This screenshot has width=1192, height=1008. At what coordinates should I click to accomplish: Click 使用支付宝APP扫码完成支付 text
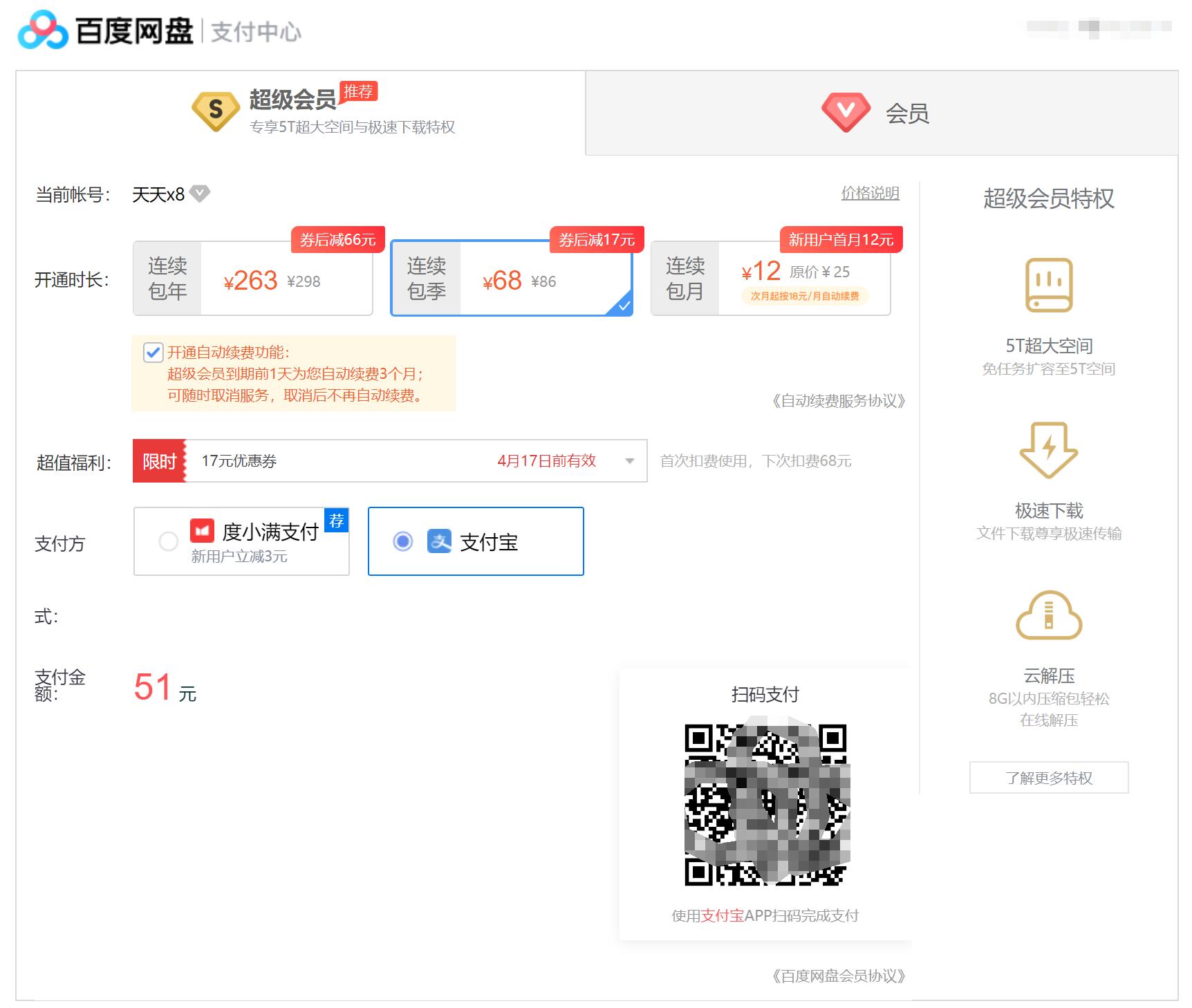[x=765, y=916]
